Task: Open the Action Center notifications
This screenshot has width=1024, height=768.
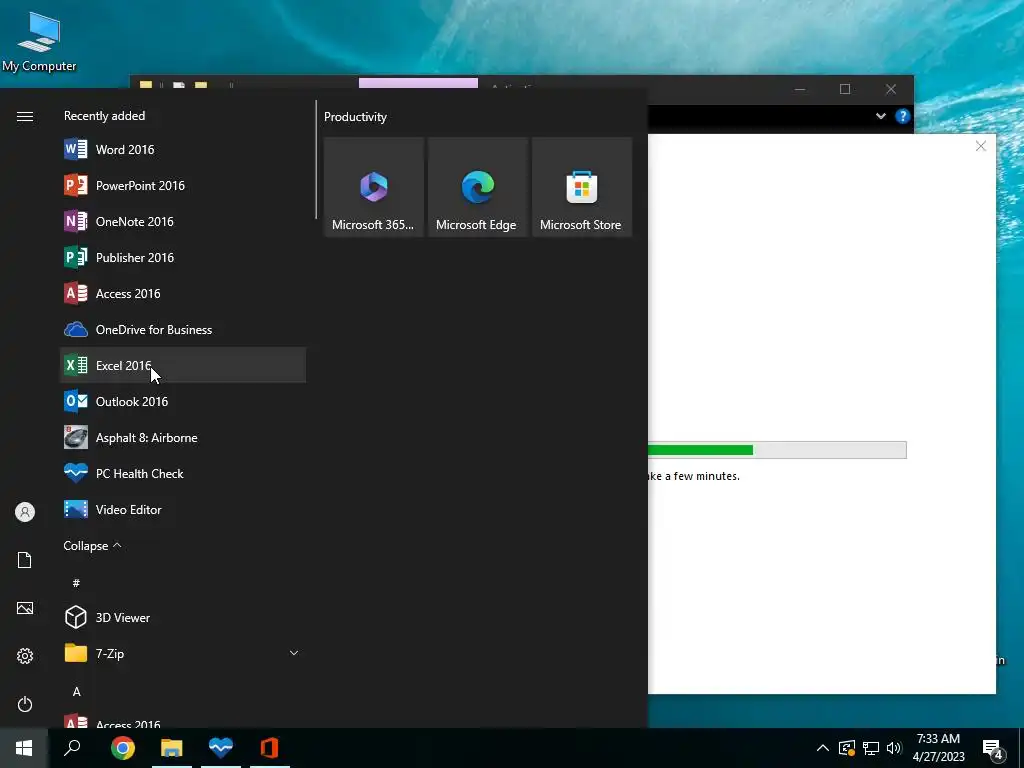Action: coord(993,748)
